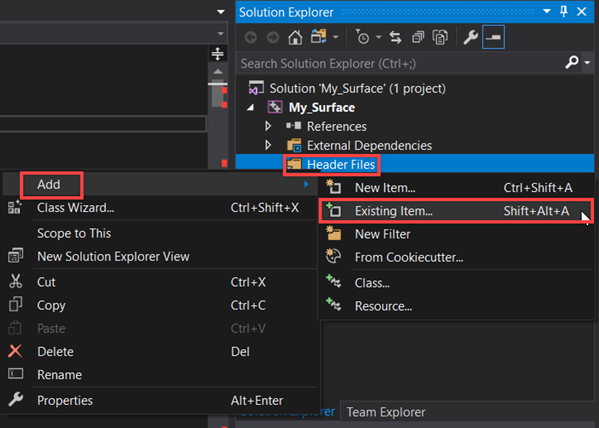This screenshot has width=599, height=428.
Task: Select the My_Surface project node
Action: [x=322, y=107]
